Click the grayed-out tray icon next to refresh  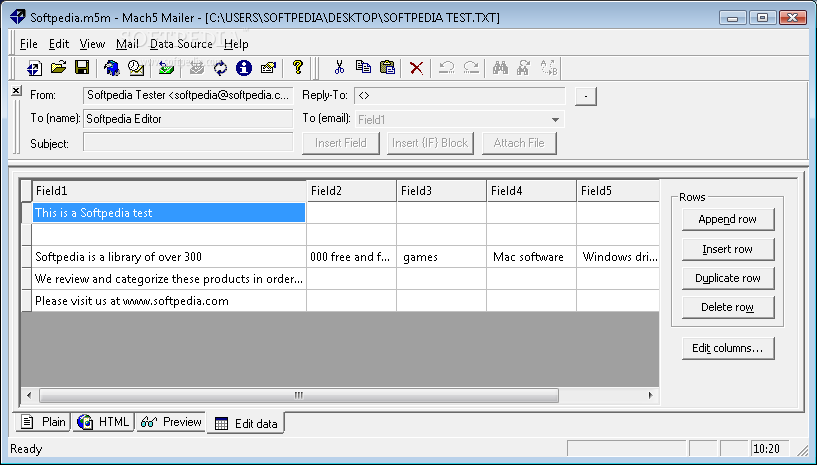[196, 68]
